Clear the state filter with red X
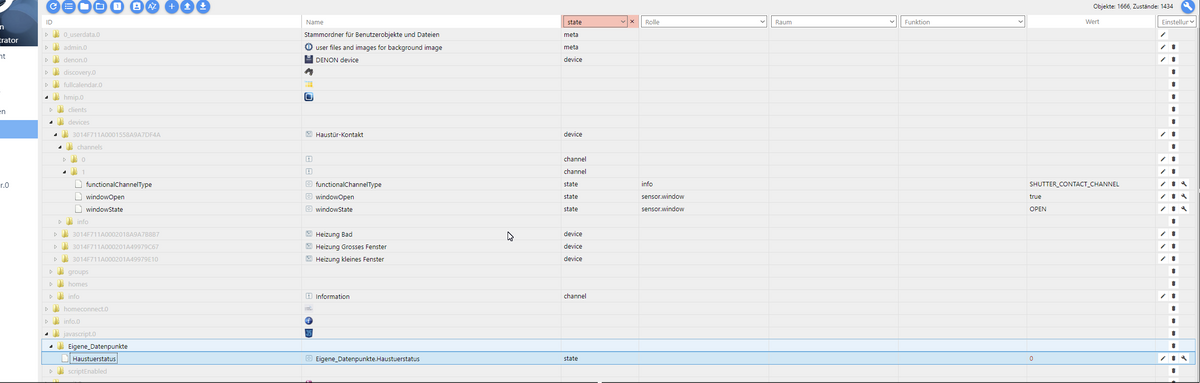Screen dimensions: 1200x383 click(632, 21)
